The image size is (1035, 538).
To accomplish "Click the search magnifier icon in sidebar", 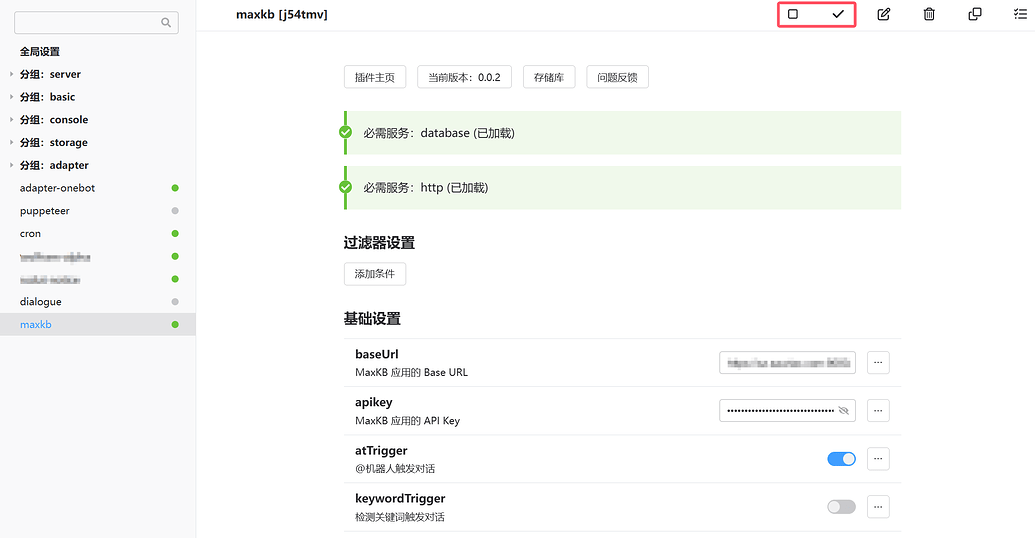I will pyautogui.click(x=166, y=22).
